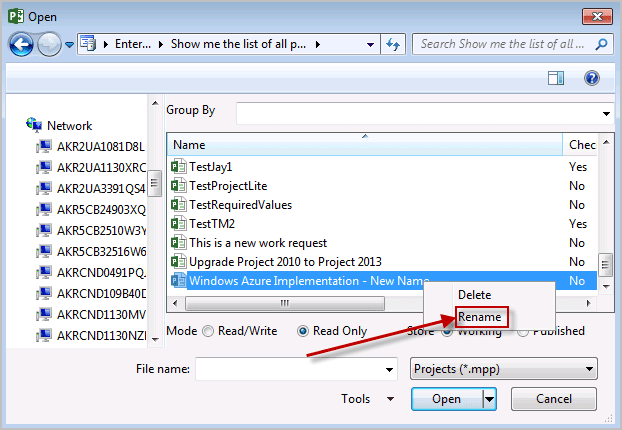622x430 pixels.
Task: Click the computer icon for AKR5CB2510W3Y
Action: click(44, 230)
